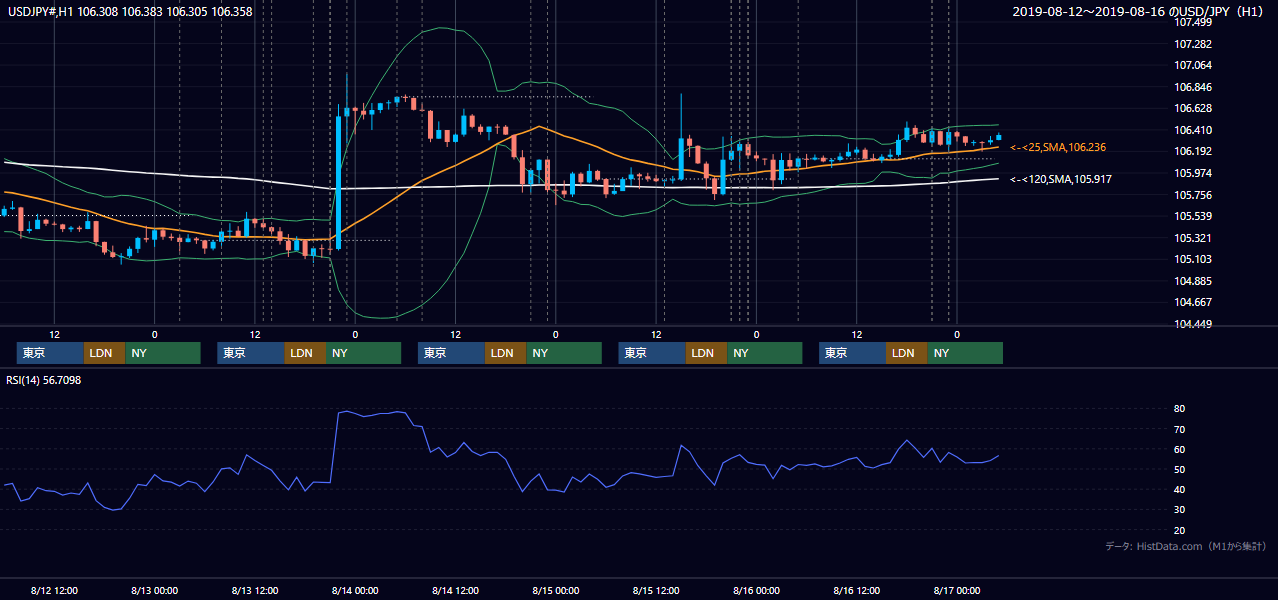Click the leftmost NY session block
The width and height of the screenshot is (1278, 600).
[x=163, y=353]
